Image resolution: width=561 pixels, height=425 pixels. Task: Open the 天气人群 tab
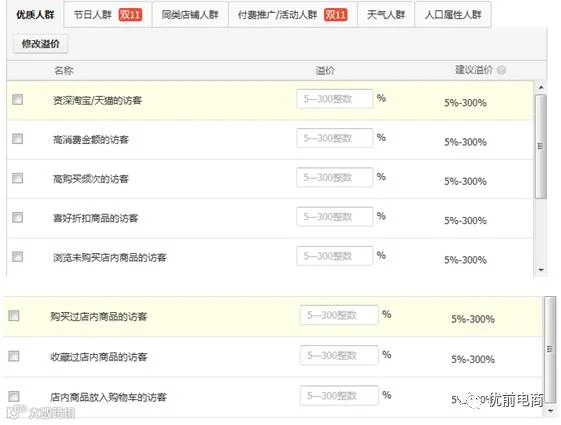(386, 15)
